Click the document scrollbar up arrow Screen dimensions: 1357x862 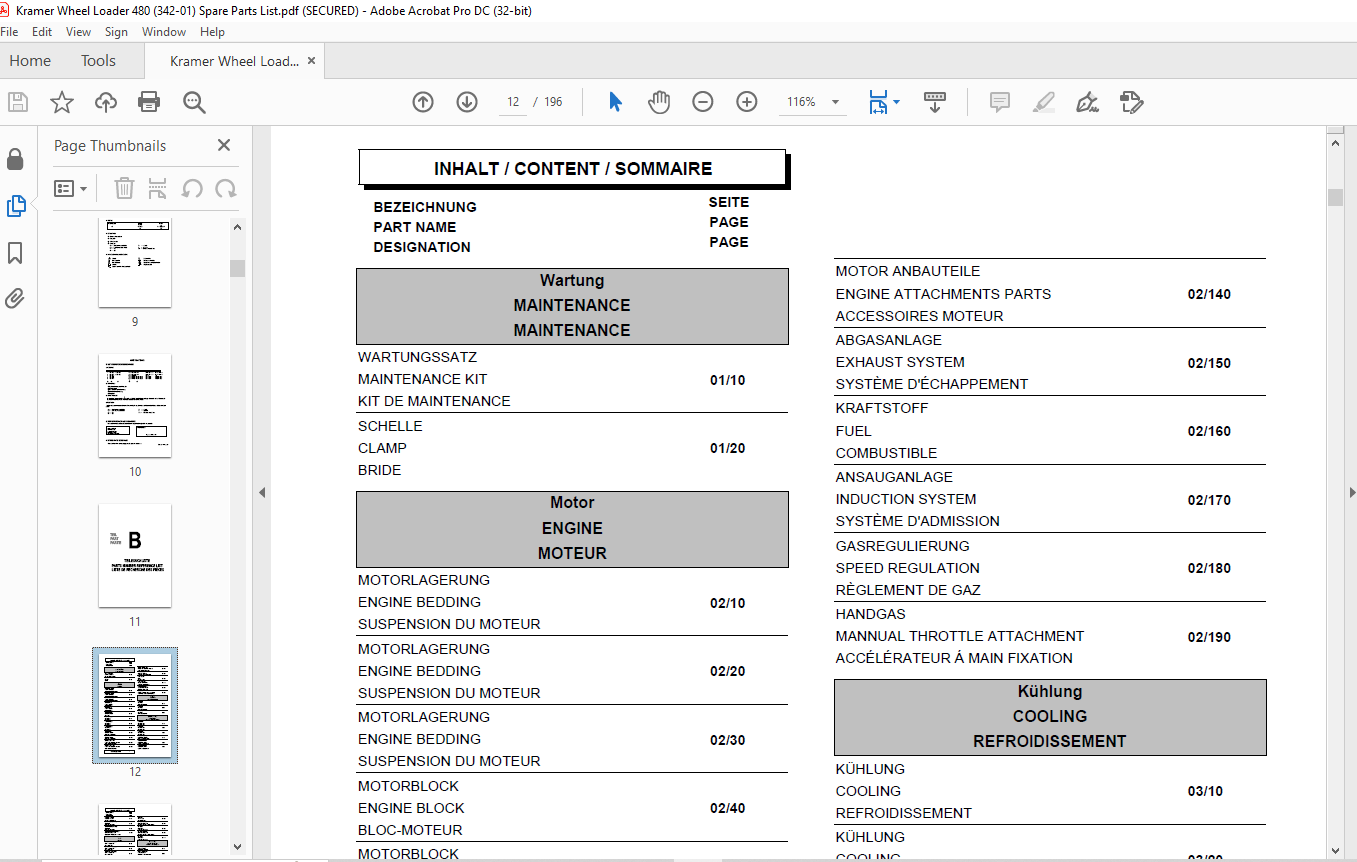pyautogui.click(x=1335, y=144)
